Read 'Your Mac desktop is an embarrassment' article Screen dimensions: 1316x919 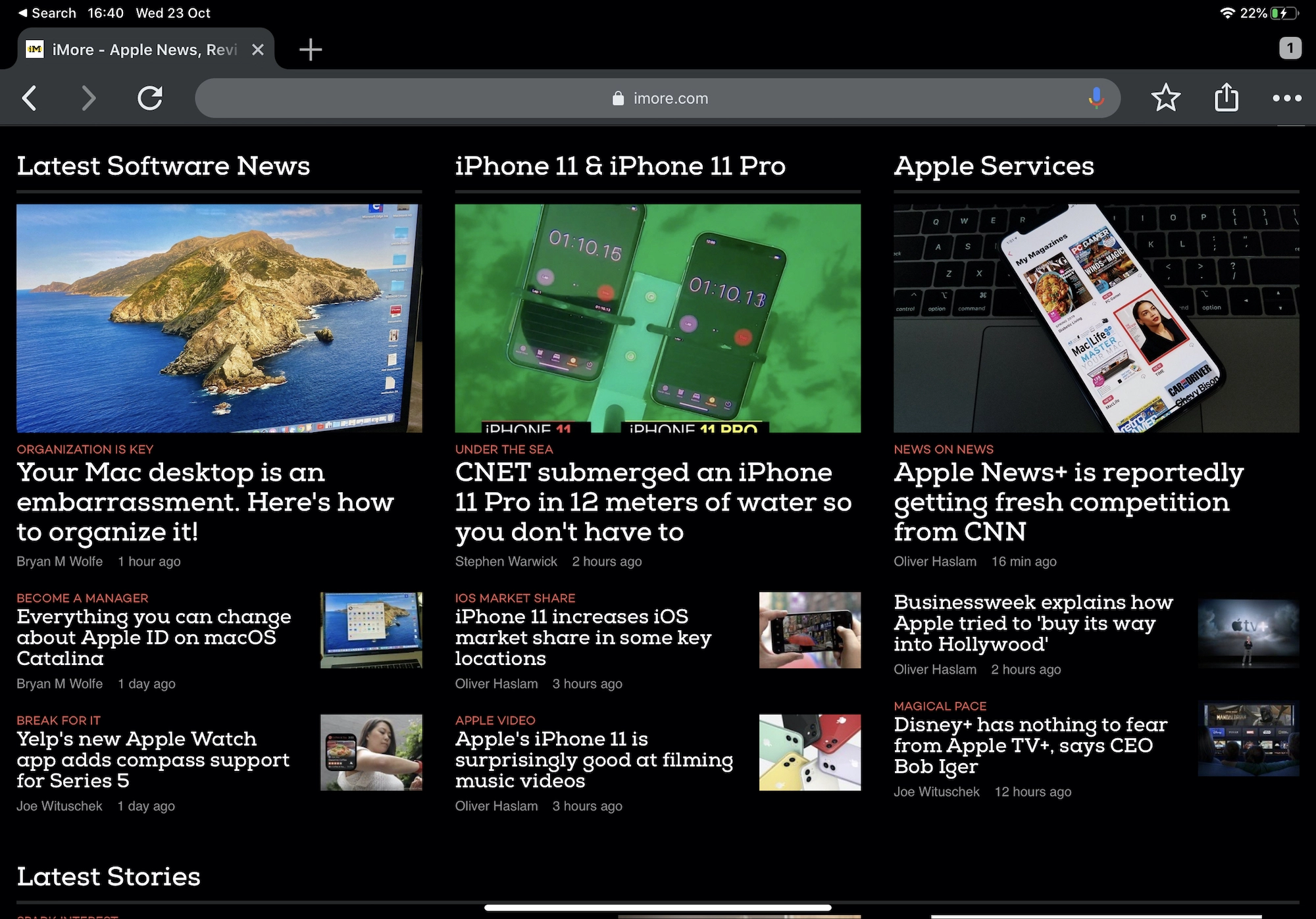click(x=205, y=502)
